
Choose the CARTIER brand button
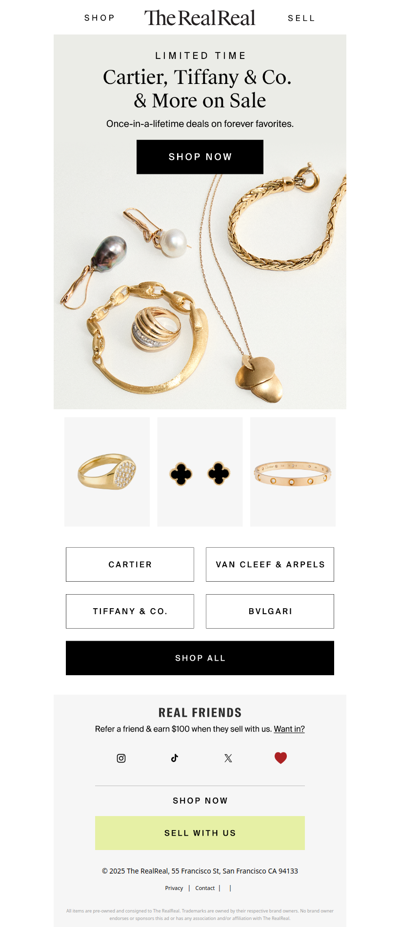[x=130, y=564]
